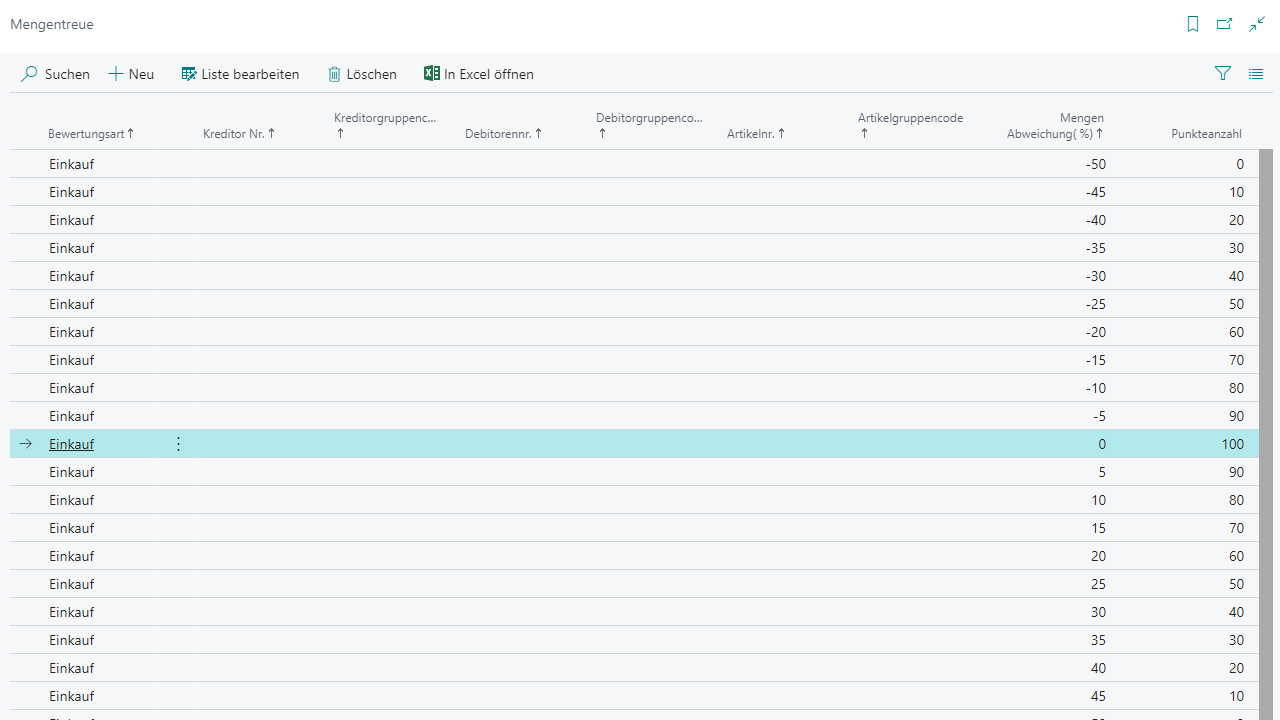Open the list view options icon
1280x720 pixels.
pos(1256,73)
